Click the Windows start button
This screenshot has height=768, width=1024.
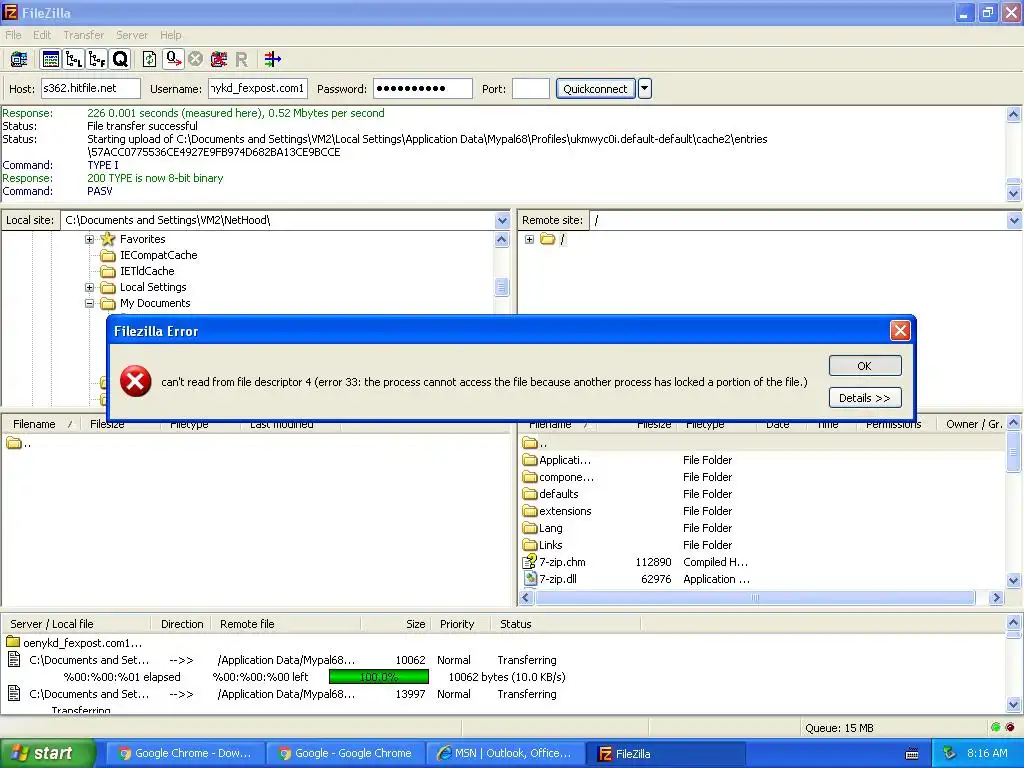pos(47,753)
